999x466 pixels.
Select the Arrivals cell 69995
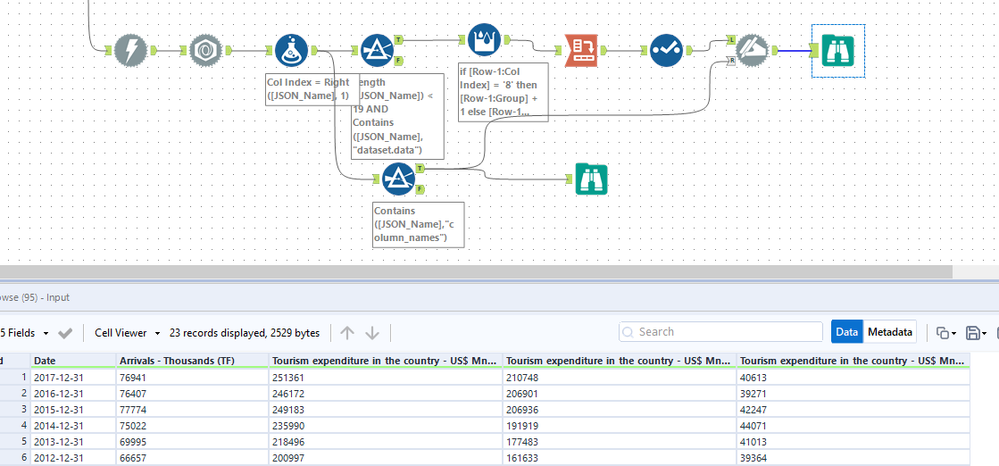(x=192, y=441)
